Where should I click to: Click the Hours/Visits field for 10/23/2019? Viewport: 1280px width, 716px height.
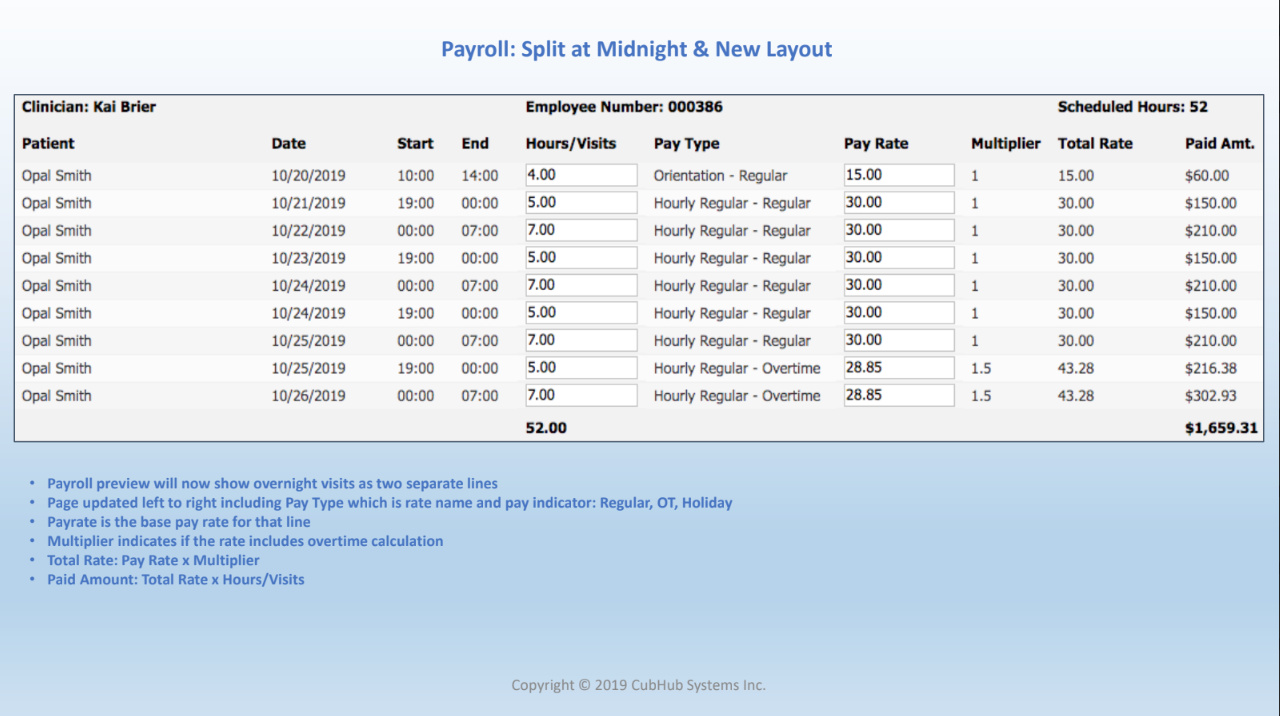point(581,258)
